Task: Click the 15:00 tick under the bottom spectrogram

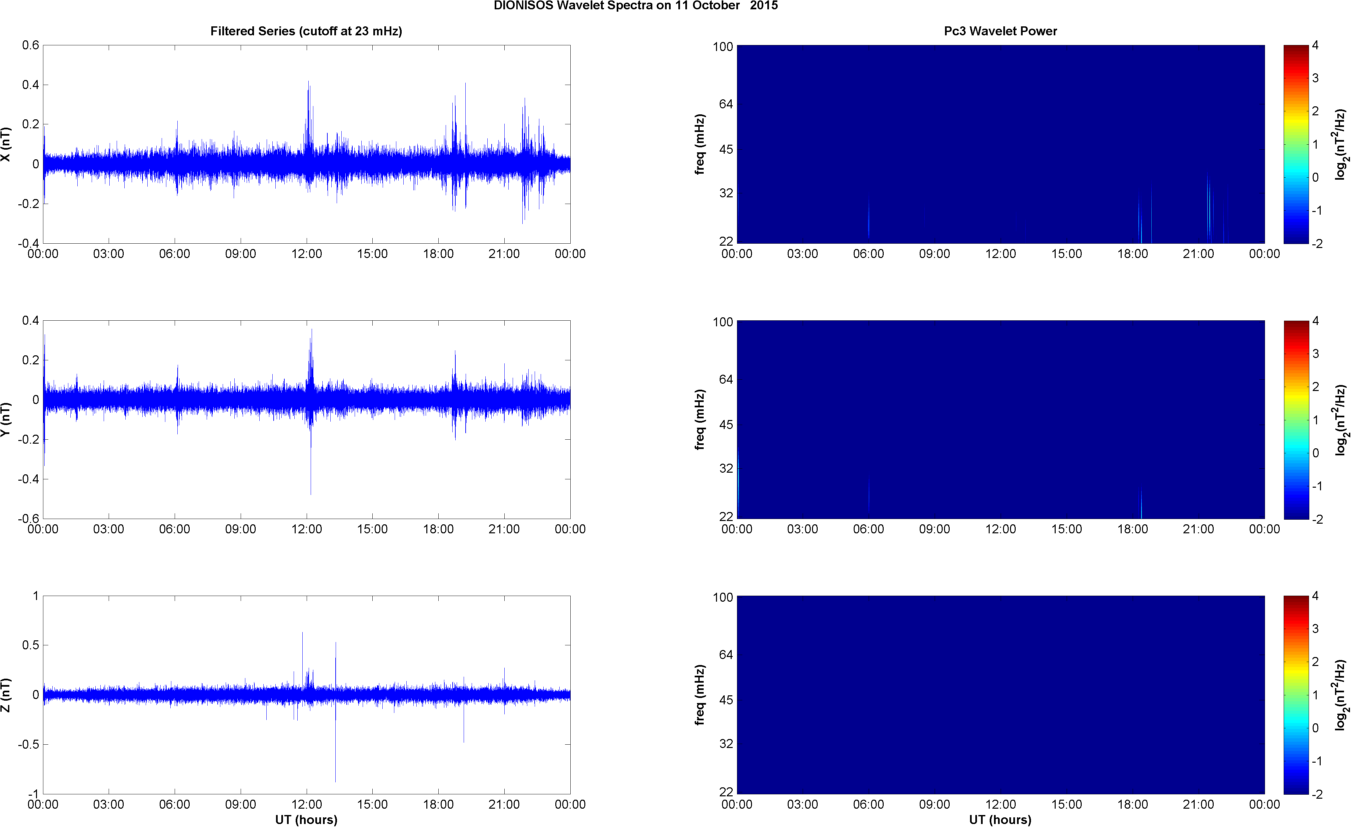Action: [x=1066, y=805]
